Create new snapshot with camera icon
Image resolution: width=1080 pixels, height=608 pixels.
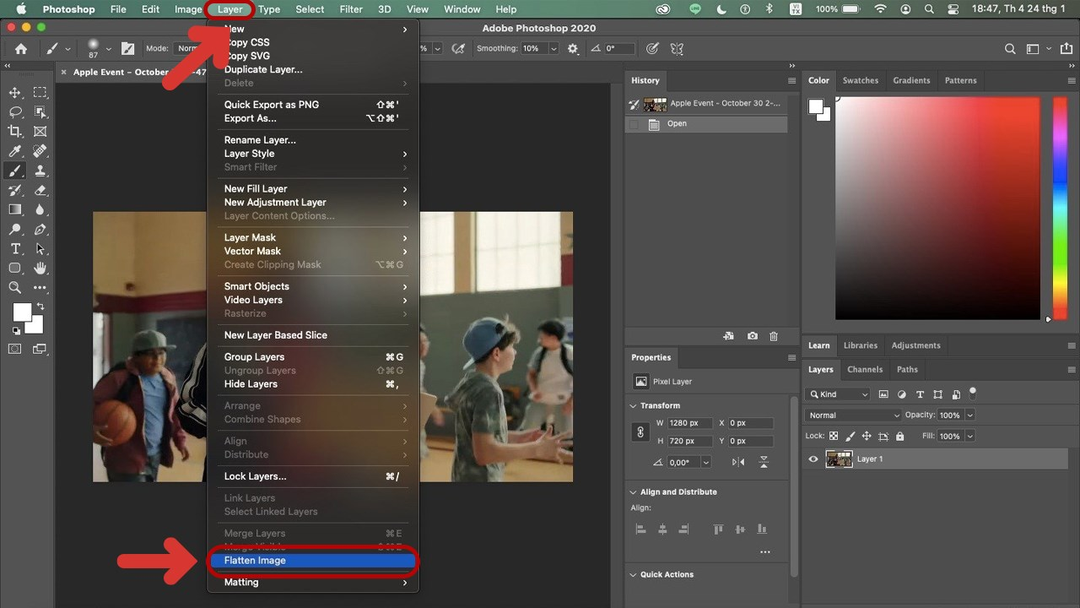coord(752,336)
